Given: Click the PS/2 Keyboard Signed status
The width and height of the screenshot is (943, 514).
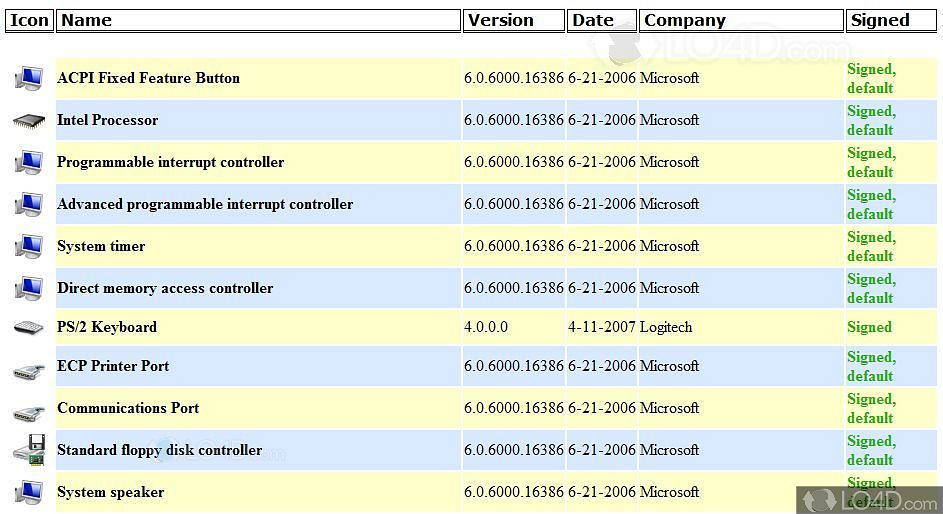Looking at the screenshot, I should [870, 327].
